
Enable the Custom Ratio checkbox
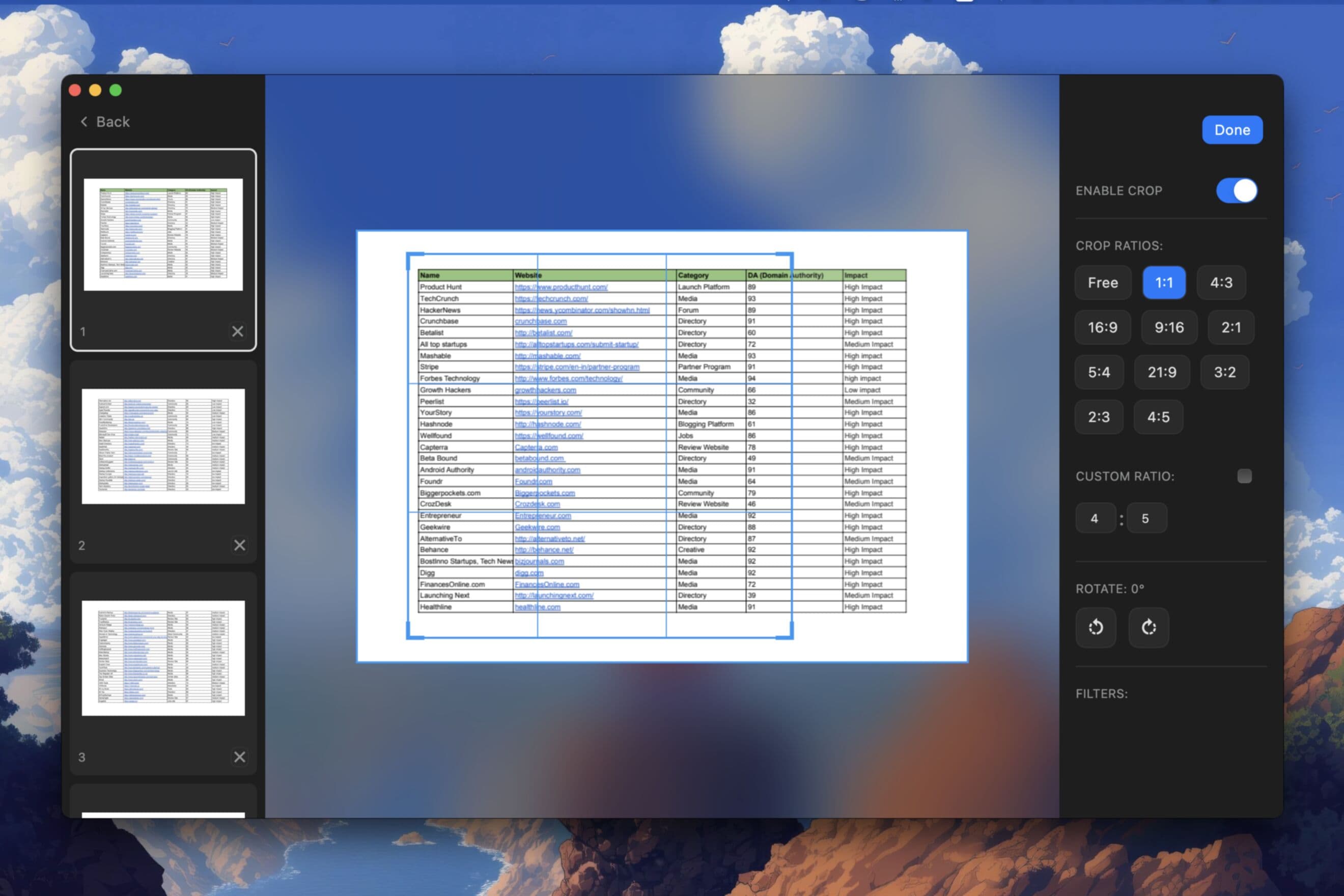(x=1244, y=476)
